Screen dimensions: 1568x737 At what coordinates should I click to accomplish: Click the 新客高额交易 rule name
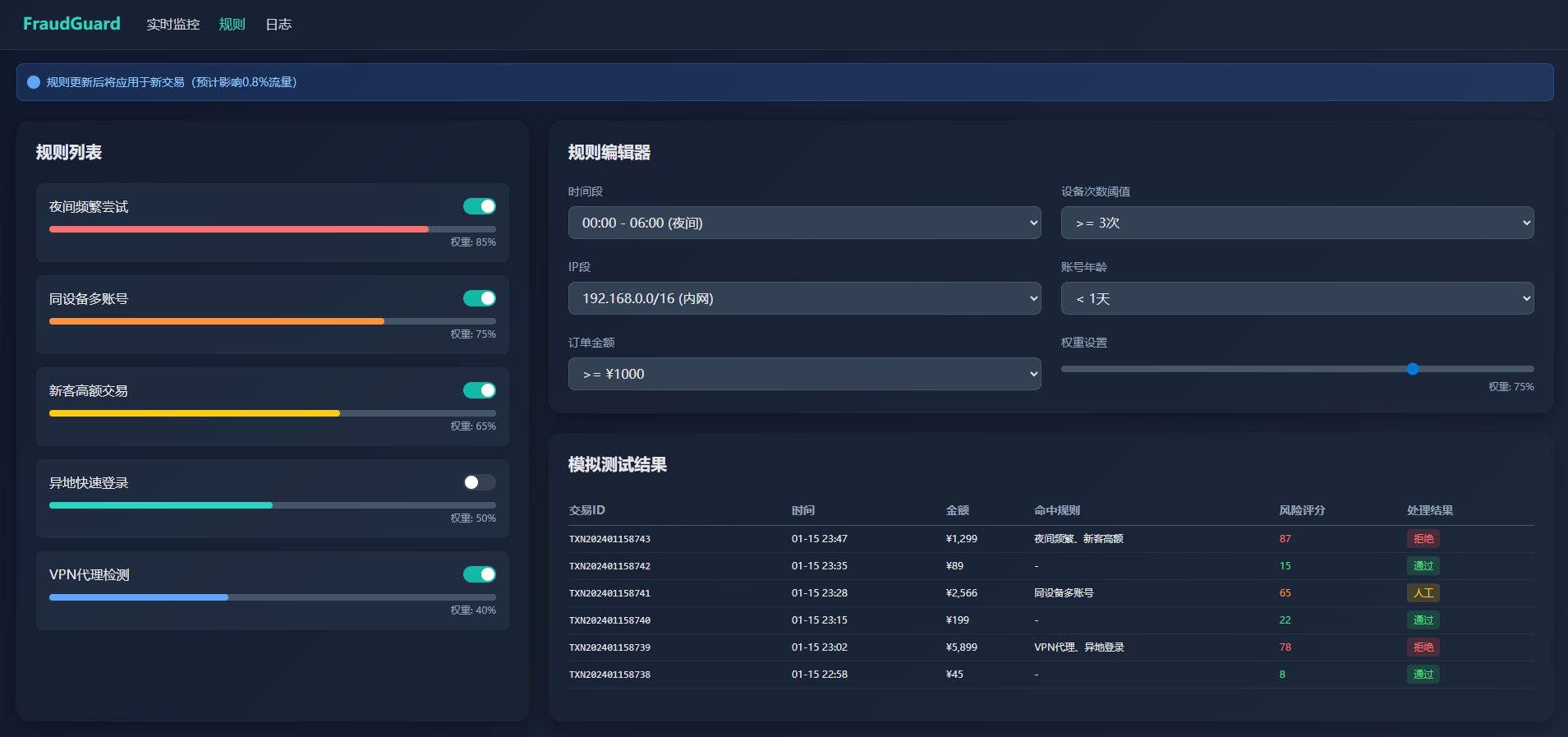[89, 391]
